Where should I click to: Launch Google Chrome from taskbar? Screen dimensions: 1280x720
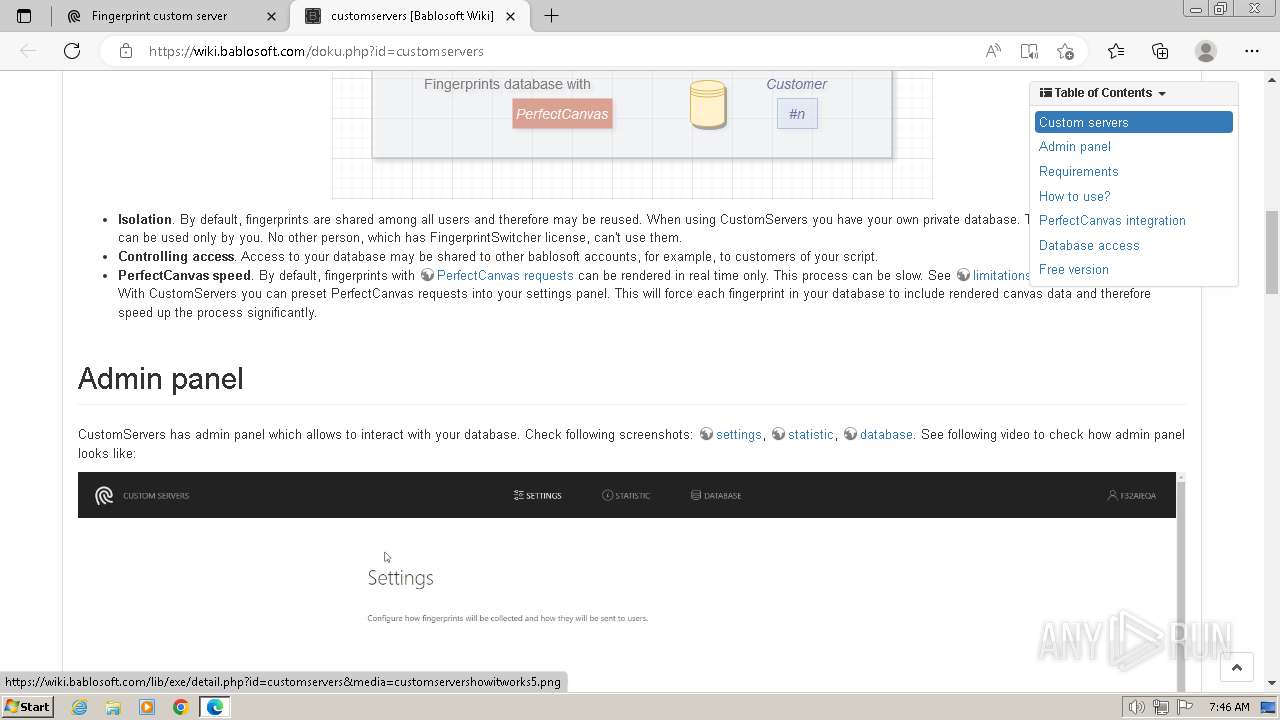click(181, 707)
